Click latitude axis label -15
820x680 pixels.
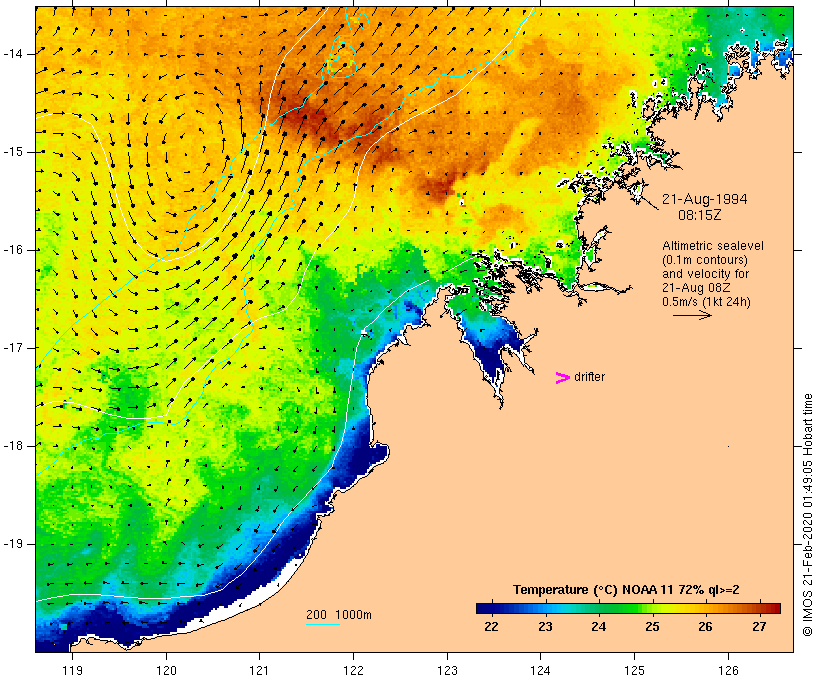coord(13,152)
